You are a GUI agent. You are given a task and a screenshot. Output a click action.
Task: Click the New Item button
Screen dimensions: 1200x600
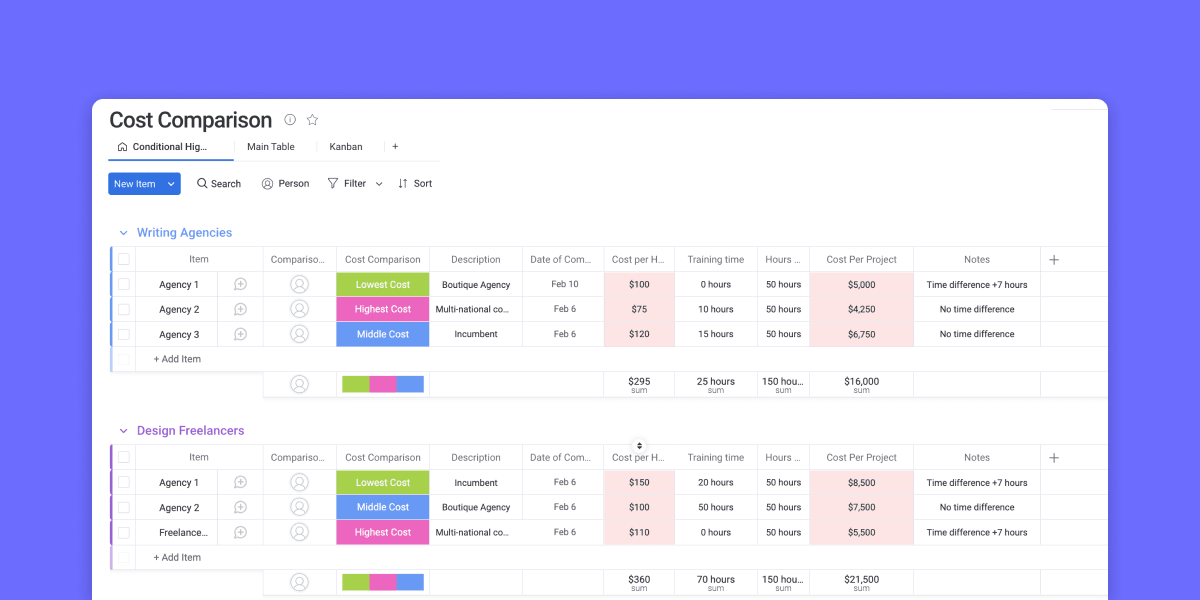[x=135, y=183]
